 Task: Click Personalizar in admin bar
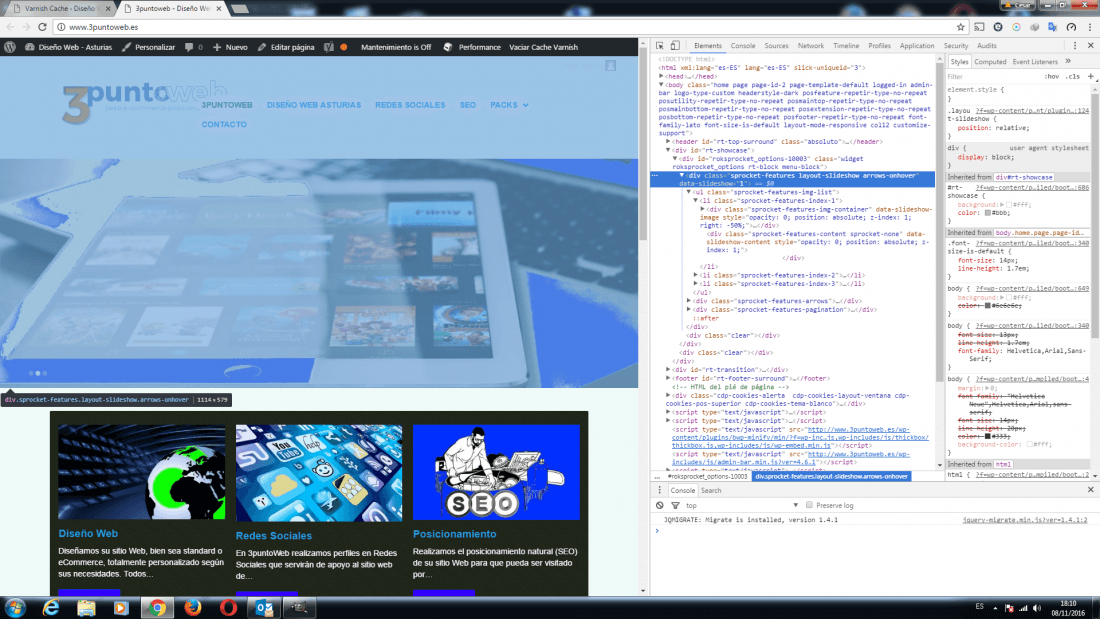pyautogui.click(x=149, y=47)
